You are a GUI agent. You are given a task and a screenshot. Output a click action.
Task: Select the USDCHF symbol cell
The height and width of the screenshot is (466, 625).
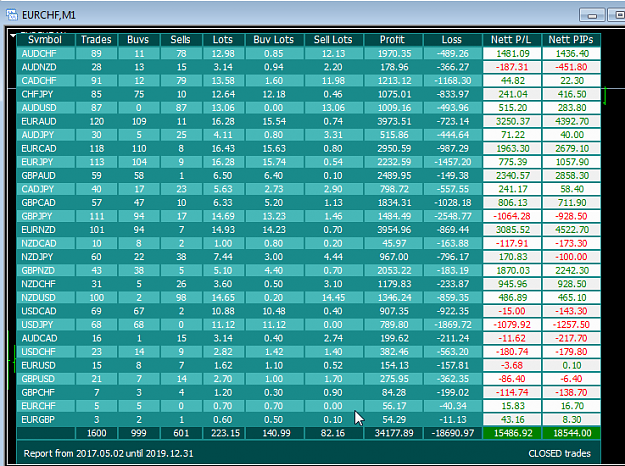(x=45, y=352)
